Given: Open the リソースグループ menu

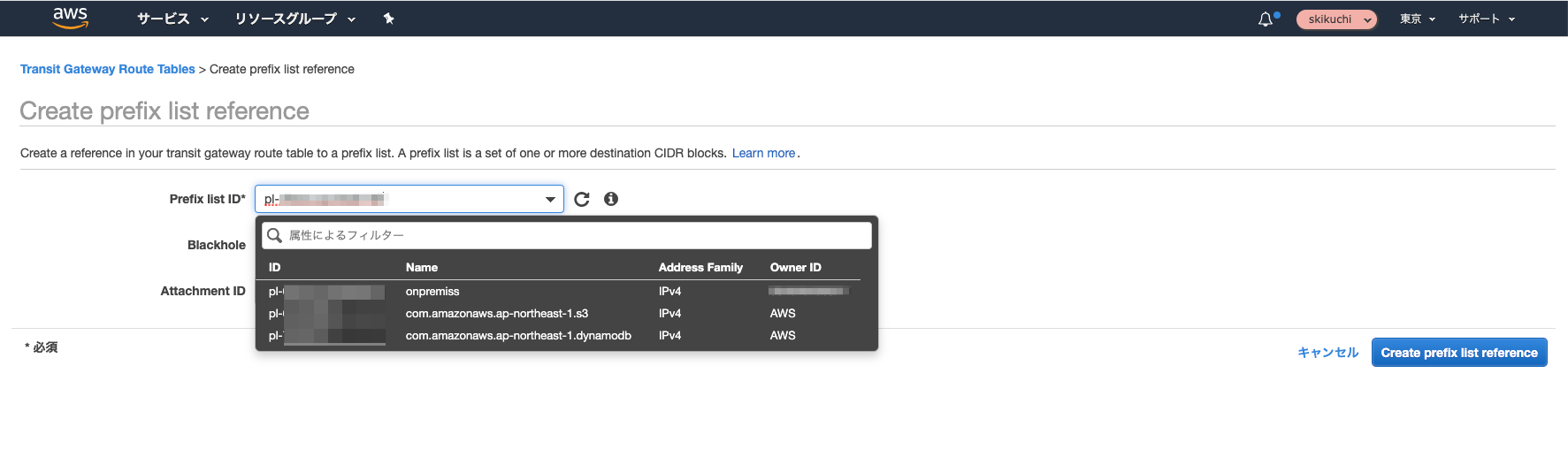Looking at the screenshot, I should [294, 19].
